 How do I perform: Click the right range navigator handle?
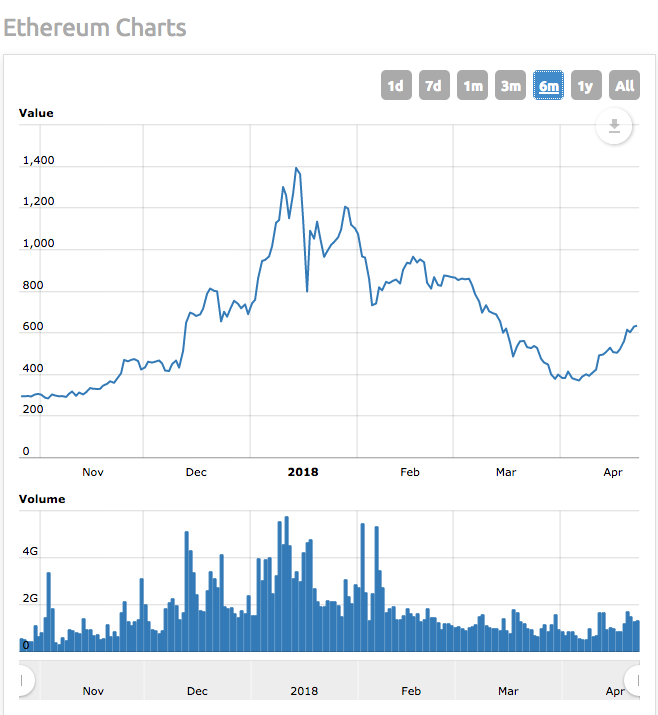click(635, 681)
